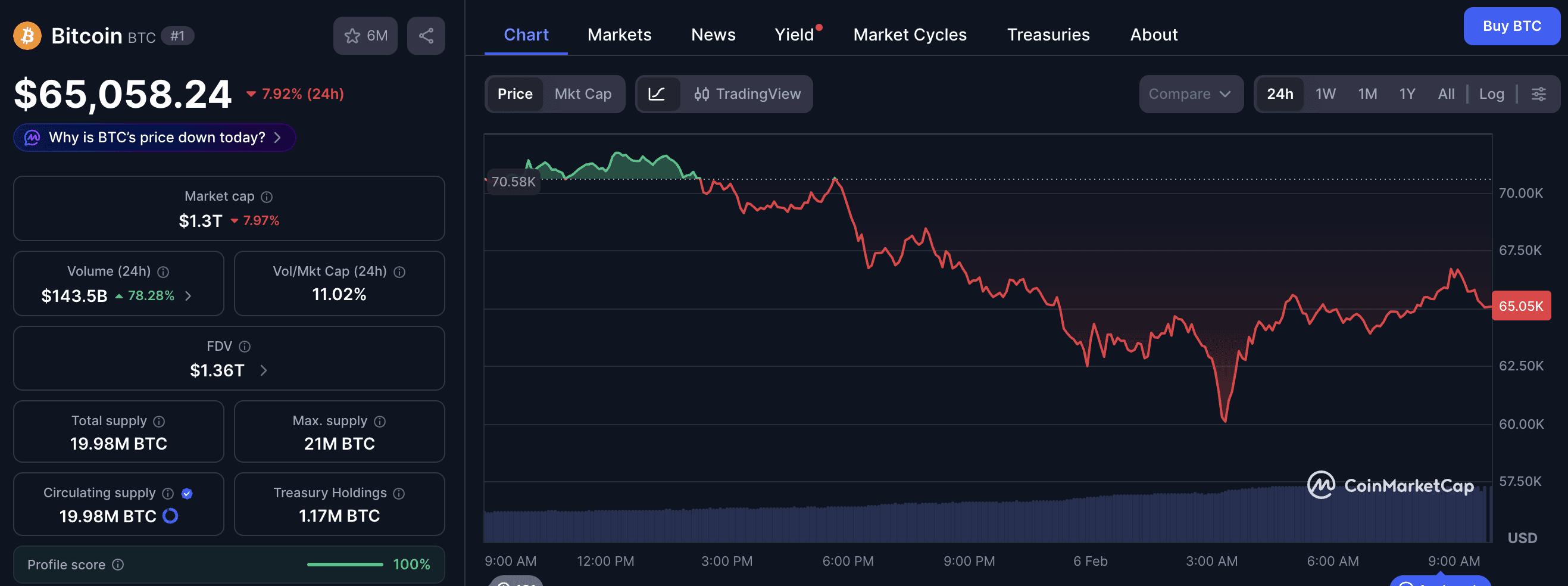Select the line chart style icon

click(659, 94)
